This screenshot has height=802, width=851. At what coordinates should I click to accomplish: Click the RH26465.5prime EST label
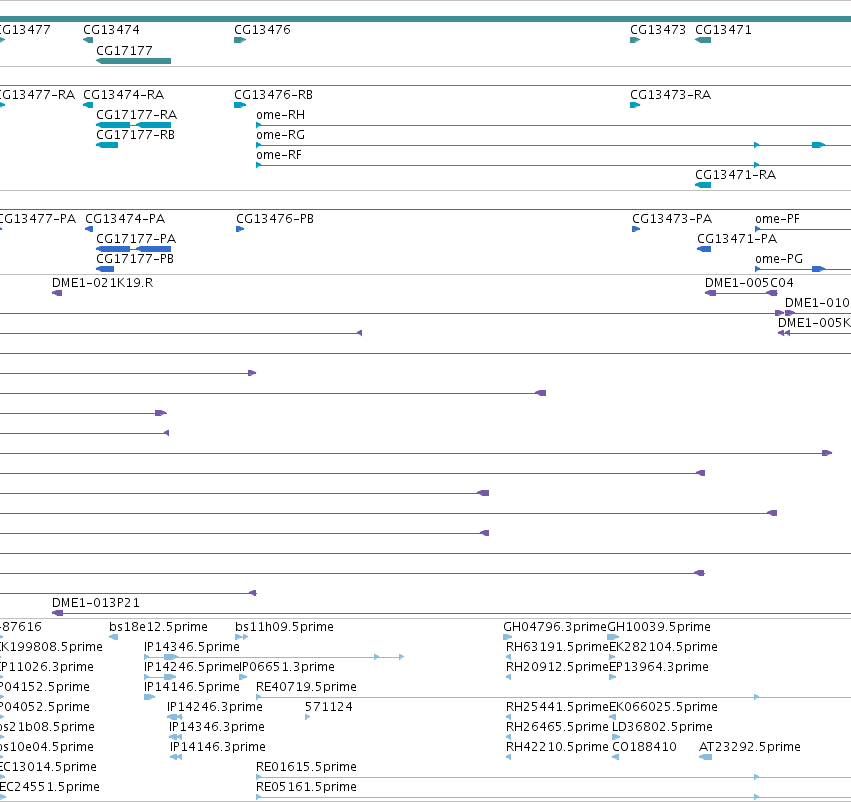pyautogui.click(x=557, y=728)
